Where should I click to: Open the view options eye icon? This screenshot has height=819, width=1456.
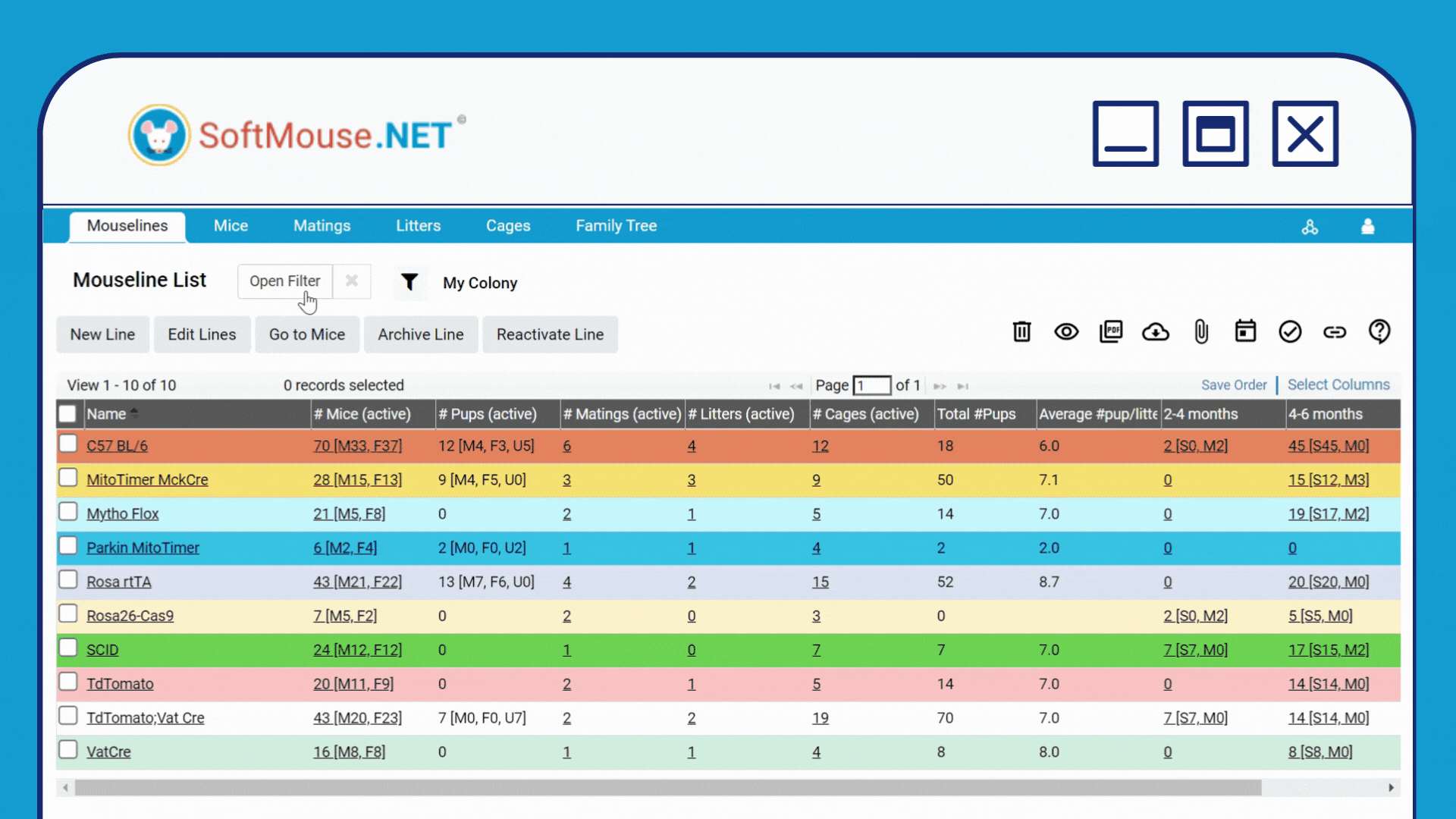coord(1066,331)
